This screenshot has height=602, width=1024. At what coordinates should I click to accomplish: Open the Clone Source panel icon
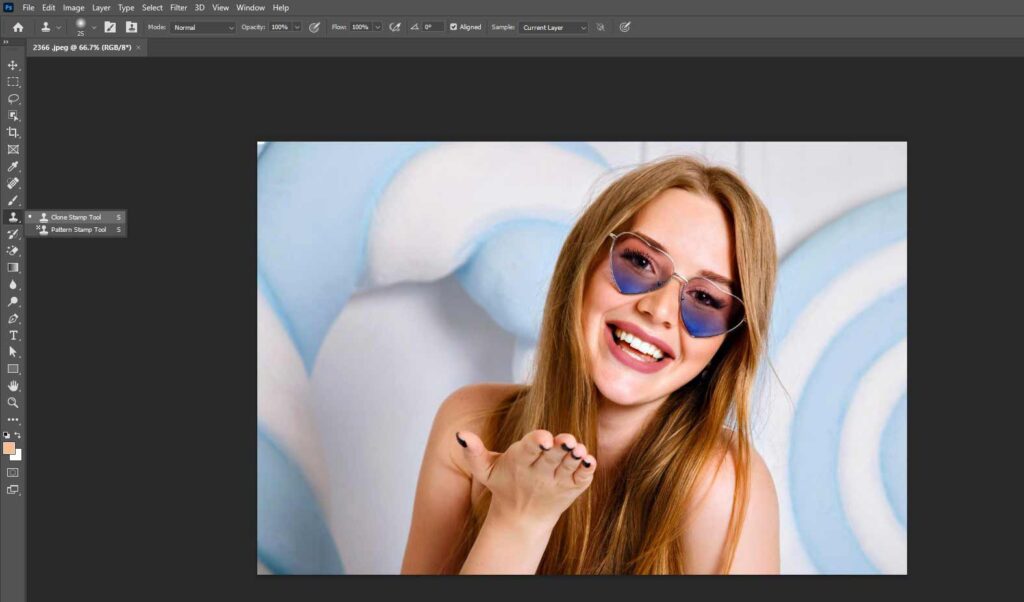click(131, 27)
